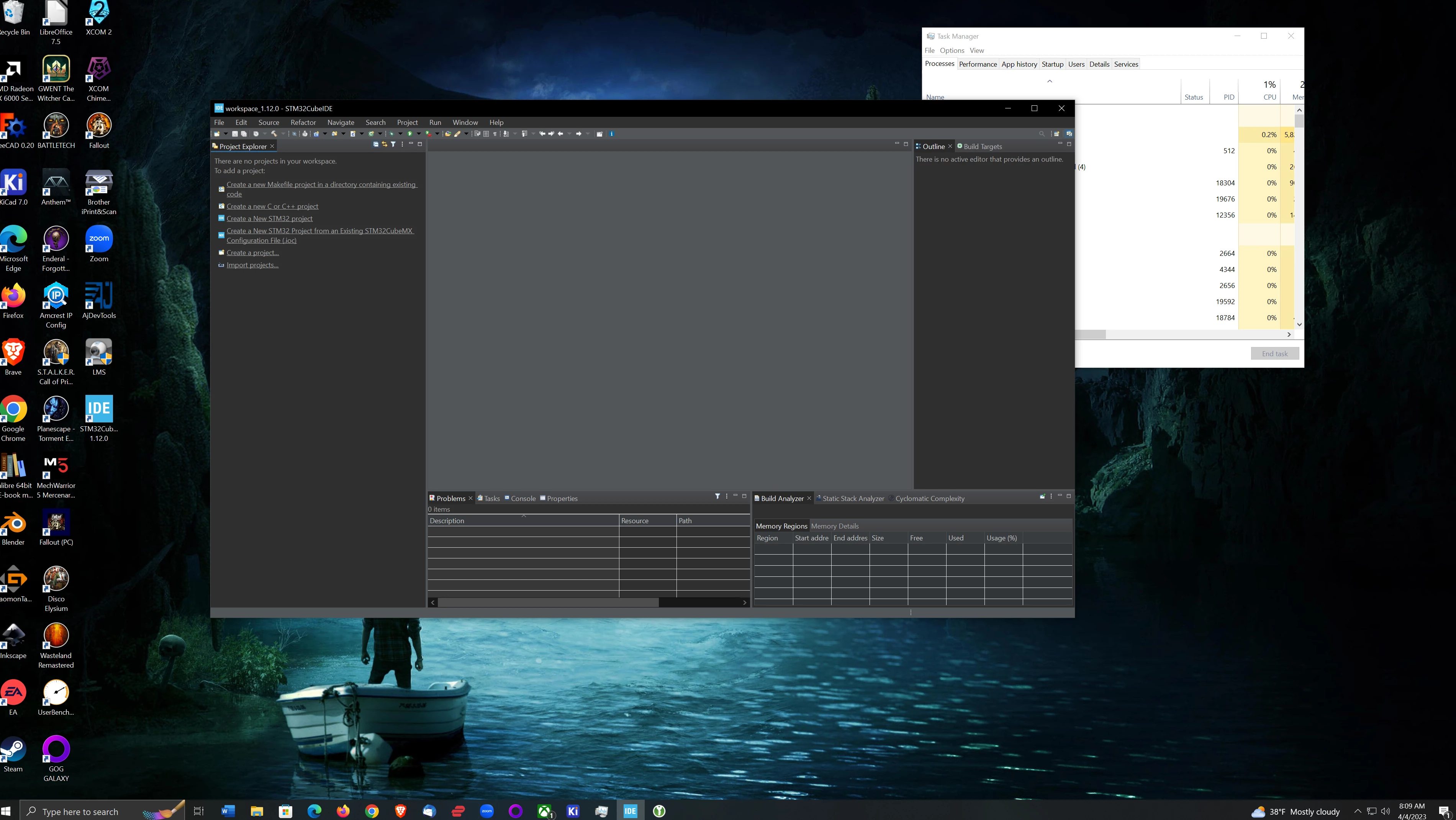Select the C/C++ perspective button
The width and height of the screenshot is (1456, 820).
pyautogui.click(x=1069, y=134)
